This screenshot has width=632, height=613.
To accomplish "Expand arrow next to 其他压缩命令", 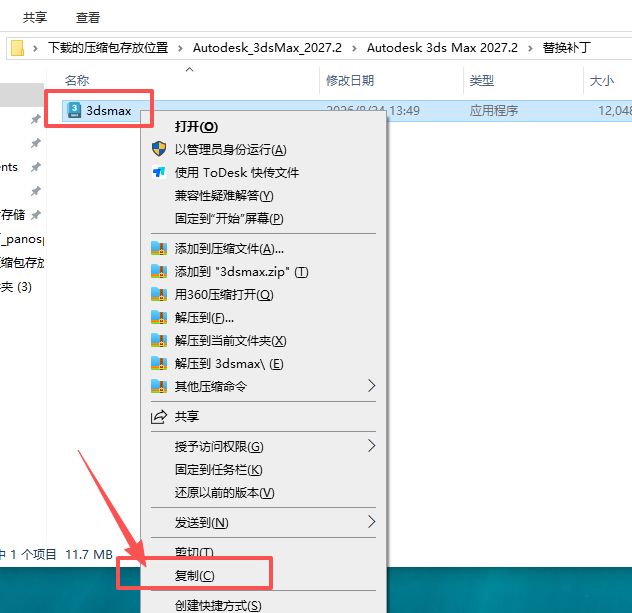I will pos(372,386).
